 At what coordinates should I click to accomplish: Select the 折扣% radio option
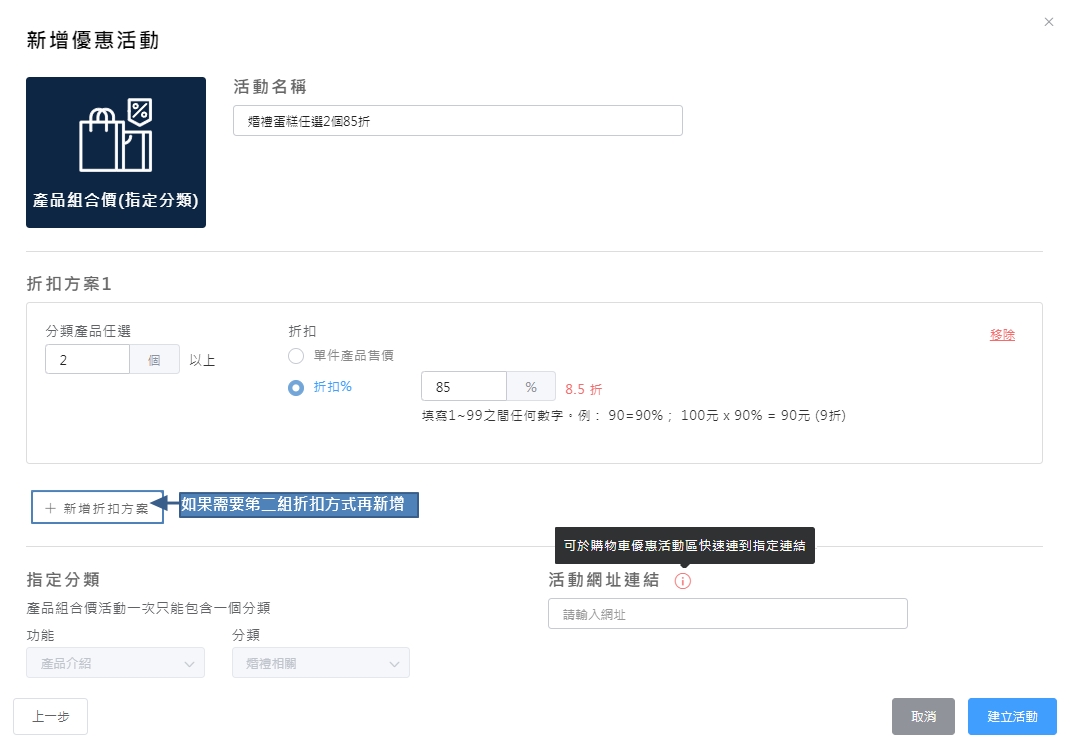(x=295, y=388)
